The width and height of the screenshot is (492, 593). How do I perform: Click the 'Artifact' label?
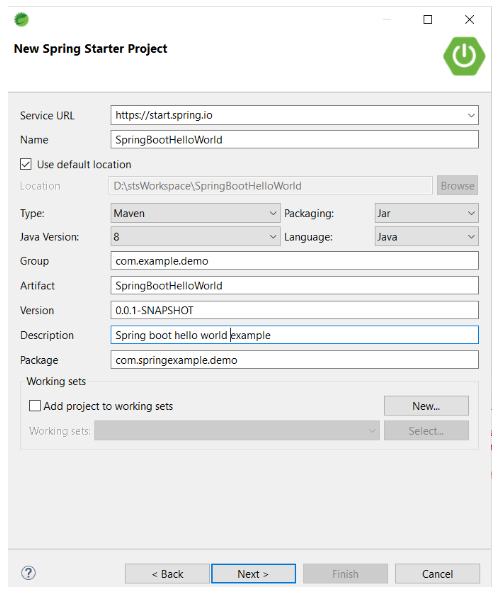pyautogui.click(x=37, y=286)
